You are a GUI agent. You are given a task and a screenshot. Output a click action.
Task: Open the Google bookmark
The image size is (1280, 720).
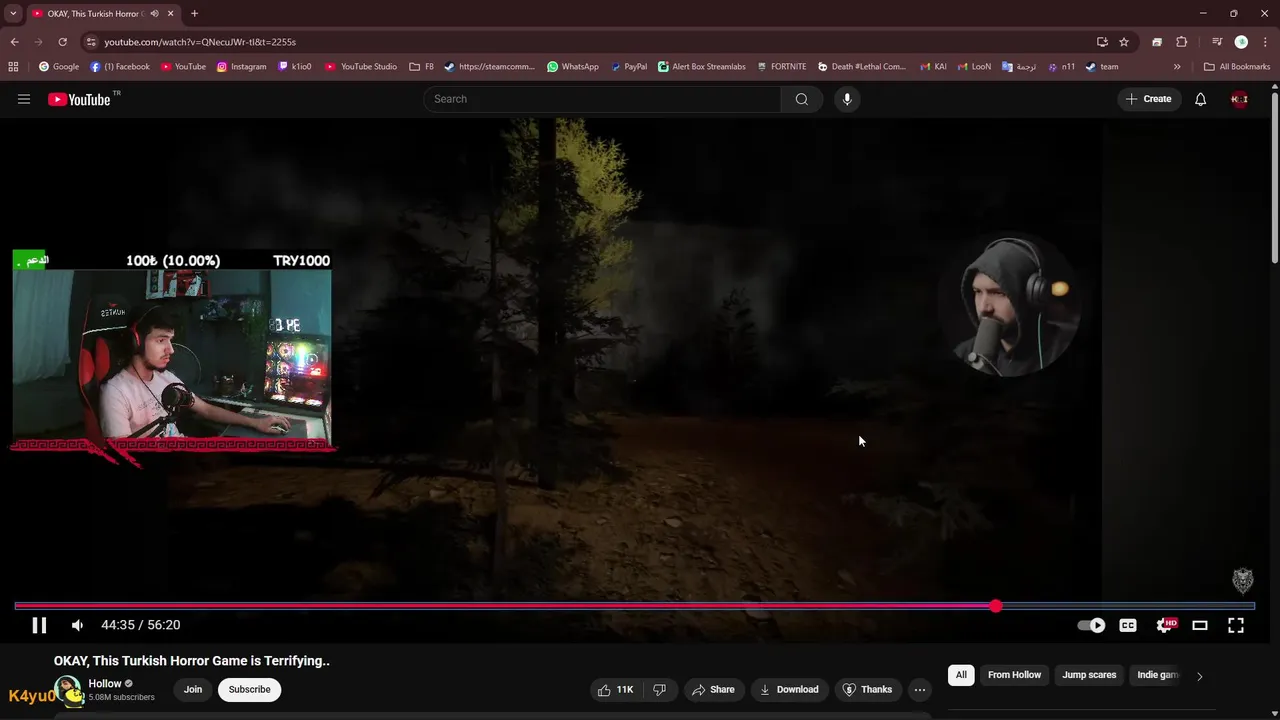pyautogui.click(x=58, y=67)
